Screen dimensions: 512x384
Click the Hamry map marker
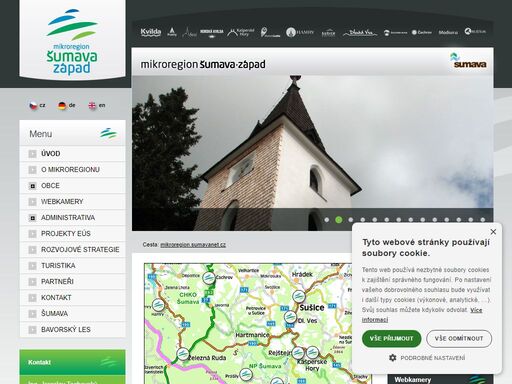point(158,305)
